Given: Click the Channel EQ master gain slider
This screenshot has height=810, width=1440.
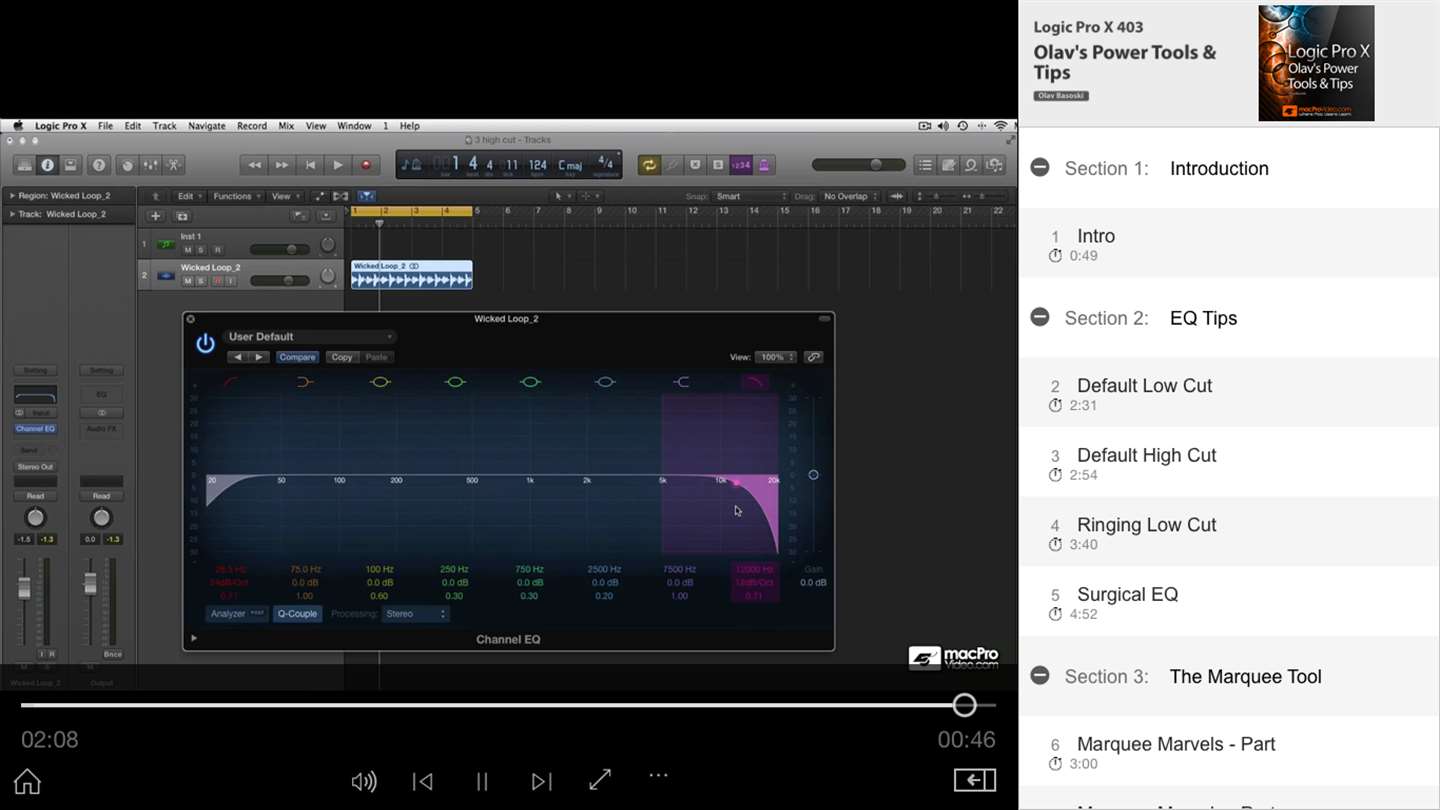Looking at the screenshot, I should (813, 475).
